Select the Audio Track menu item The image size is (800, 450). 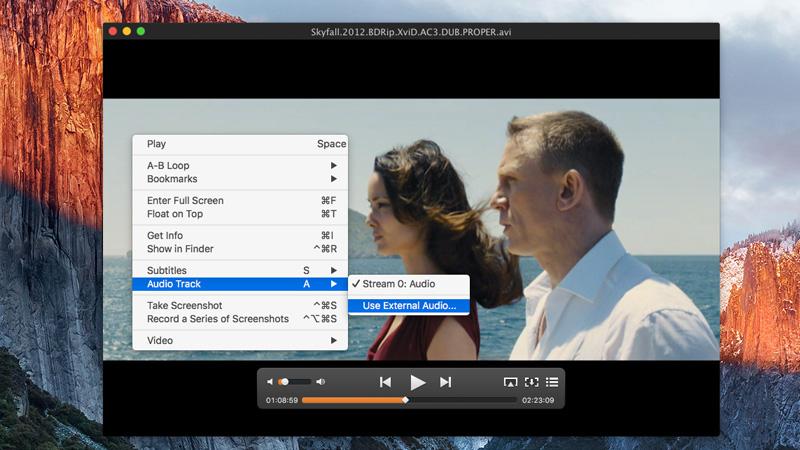click(240, 284)
